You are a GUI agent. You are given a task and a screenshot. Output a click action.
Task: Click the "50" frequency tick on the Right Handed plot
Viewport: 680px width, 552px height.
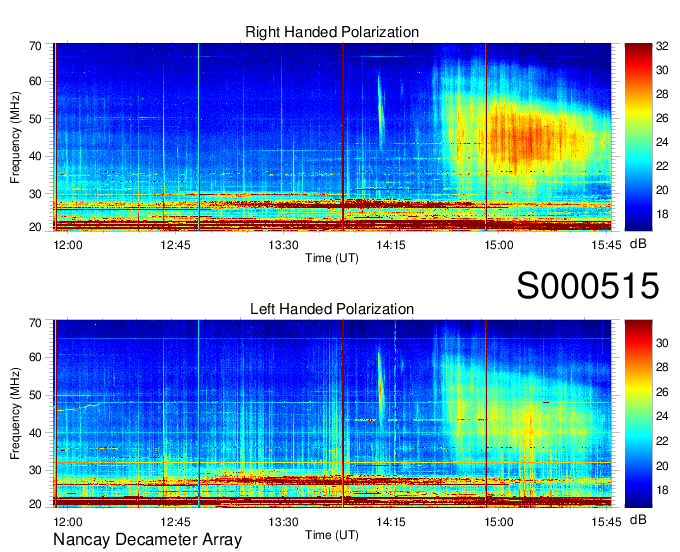(35, 119)
